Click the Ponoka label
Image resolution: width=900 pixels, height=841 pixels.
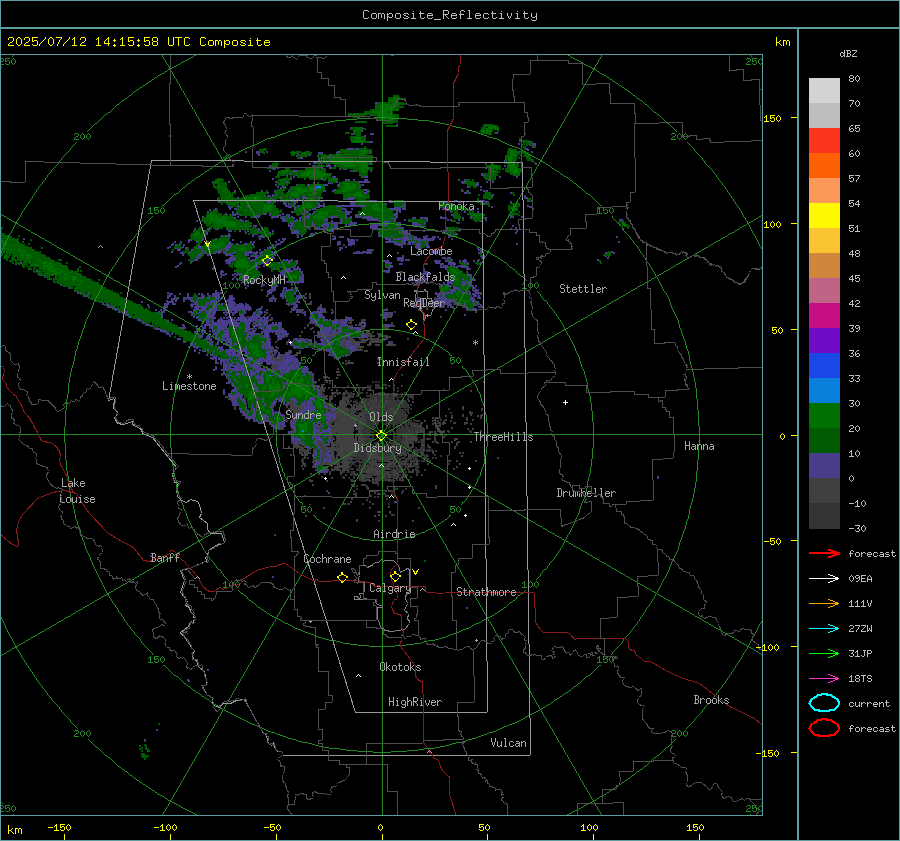pos(456,206)
